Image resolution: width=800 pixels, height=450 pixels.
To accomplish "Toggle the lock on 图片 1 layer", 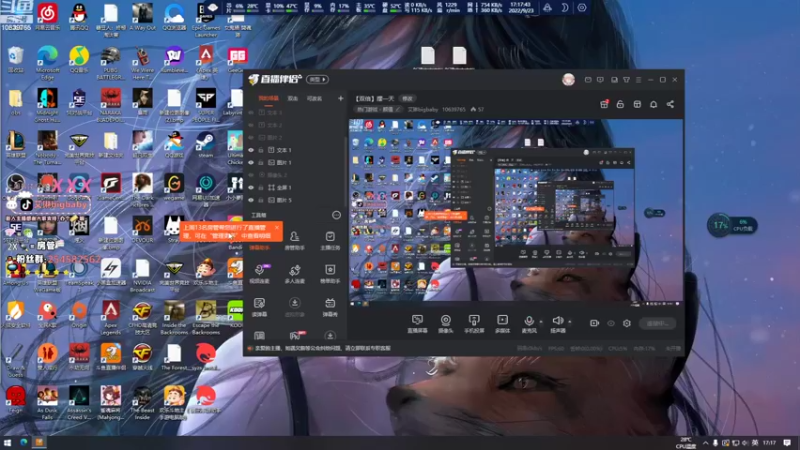I will (x=261, y=163).
